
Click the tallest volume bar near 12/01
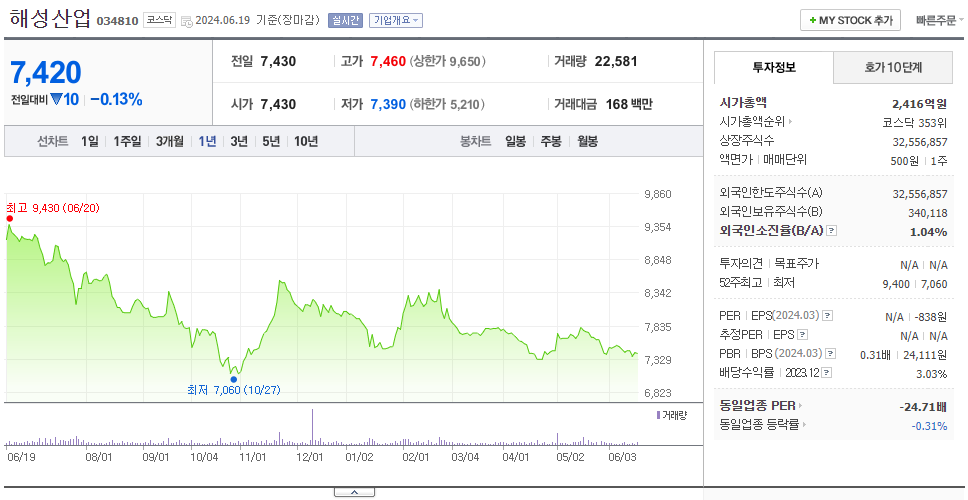[312, 427]
